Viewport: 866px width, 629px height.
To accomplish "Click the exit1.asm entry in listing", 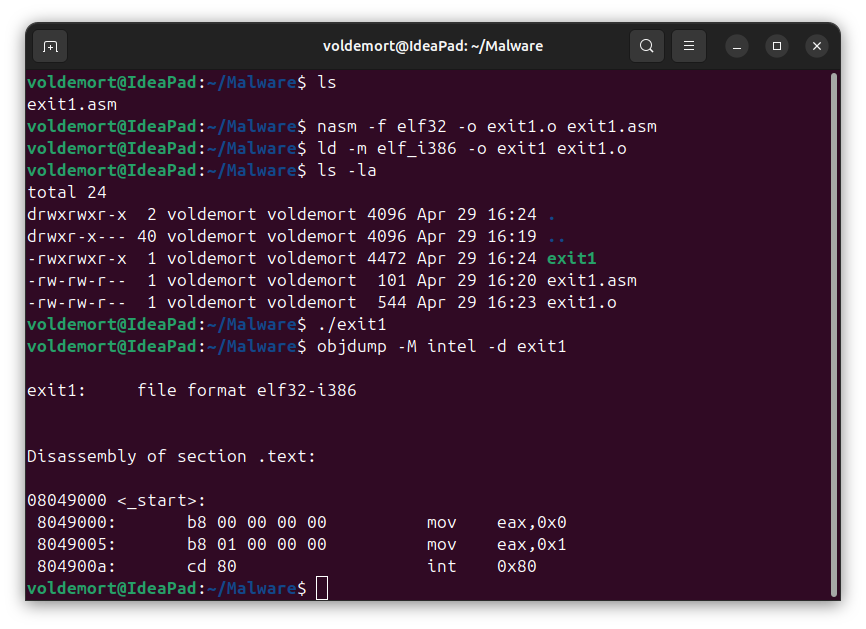I will click(592, 281).
